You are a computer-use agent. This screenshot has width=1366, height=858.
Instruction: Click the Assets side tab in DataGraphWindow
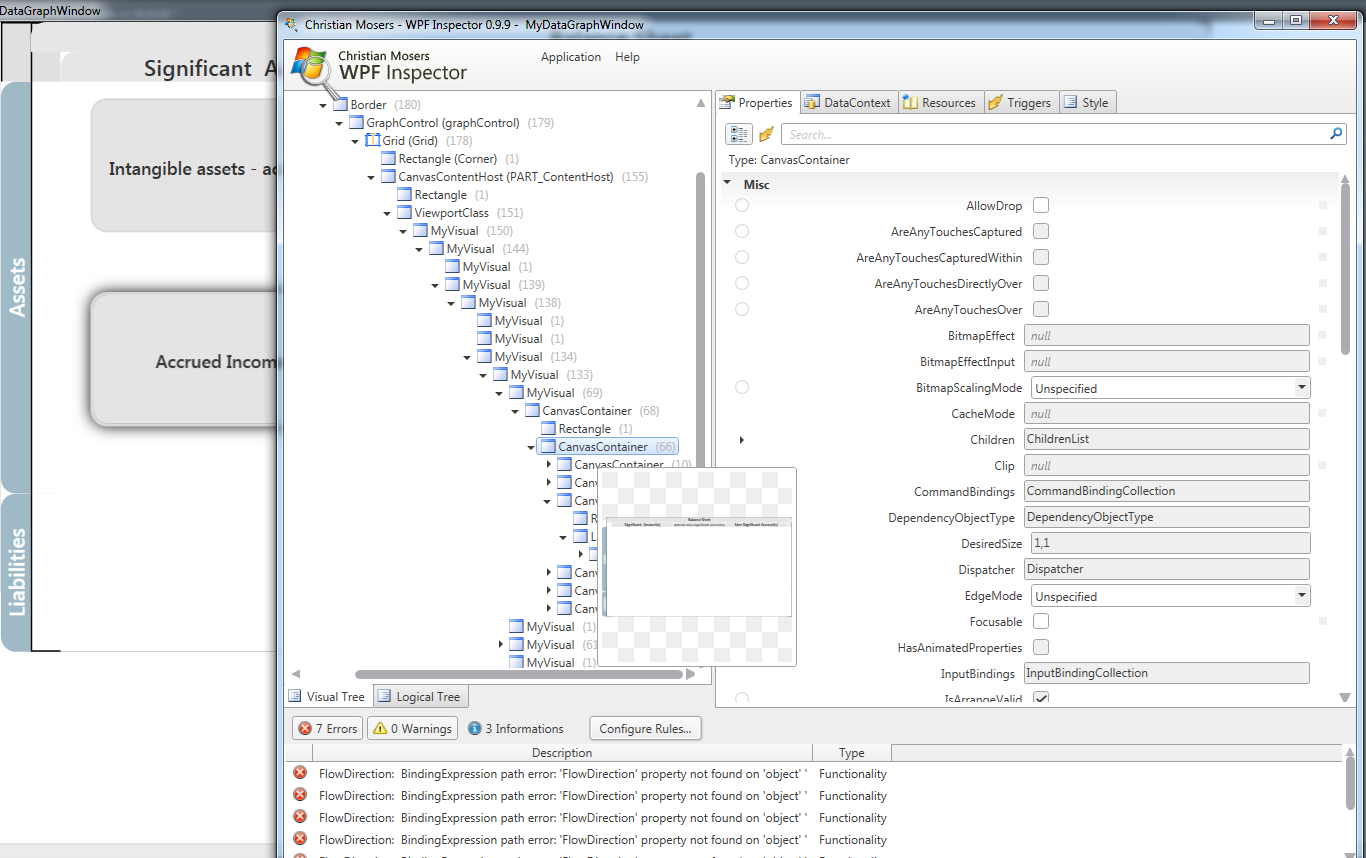coord(16,288)
